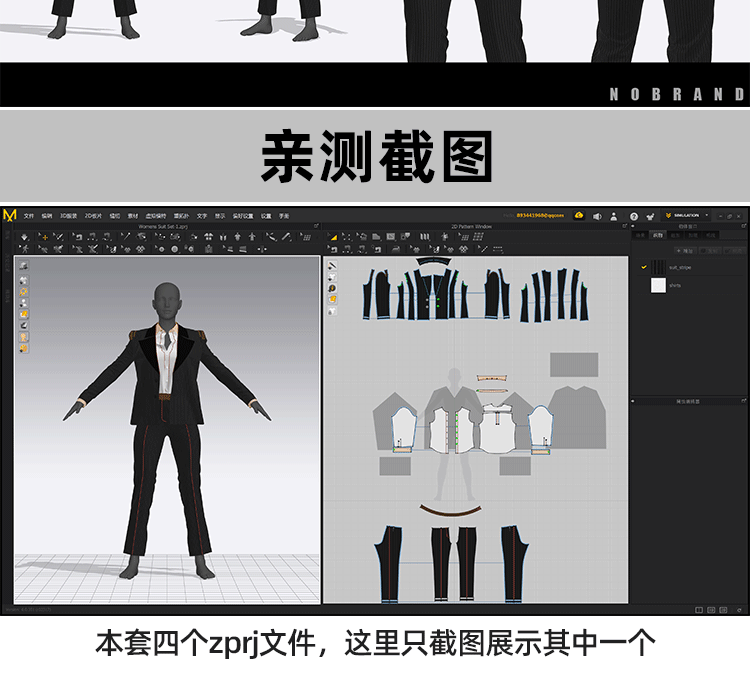Toggle the white avatar icon in 3D viewport sidebar
The image size is (750, 676).
pyautogui.click(x=23, y=303)
